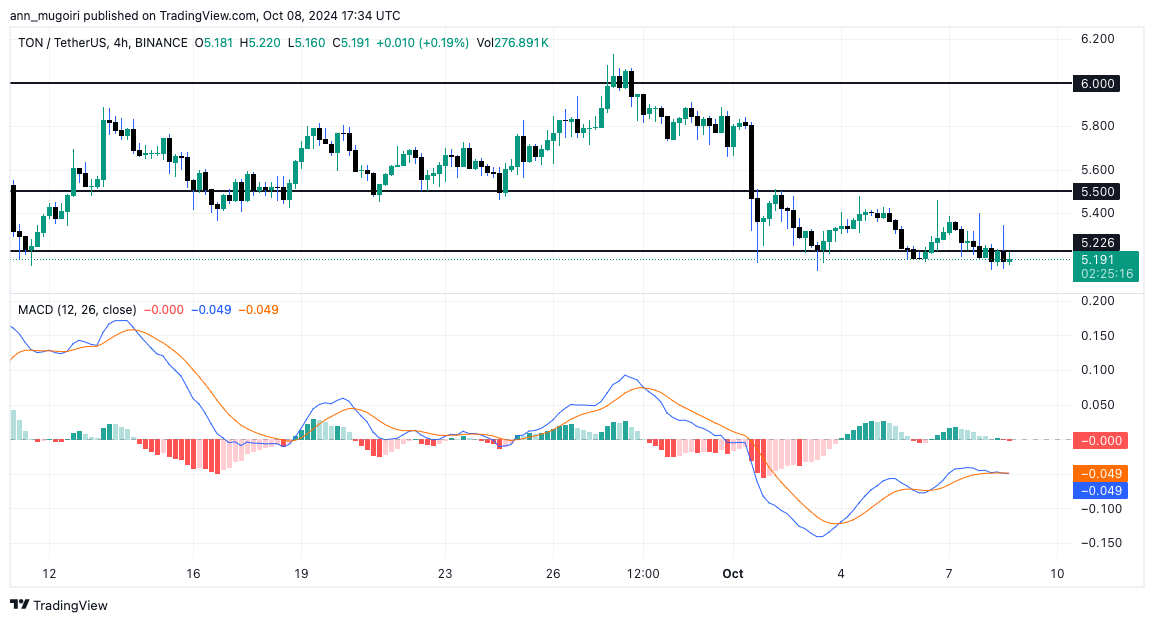Click the date label '10' on time axis

click(x=1057, y=573)
